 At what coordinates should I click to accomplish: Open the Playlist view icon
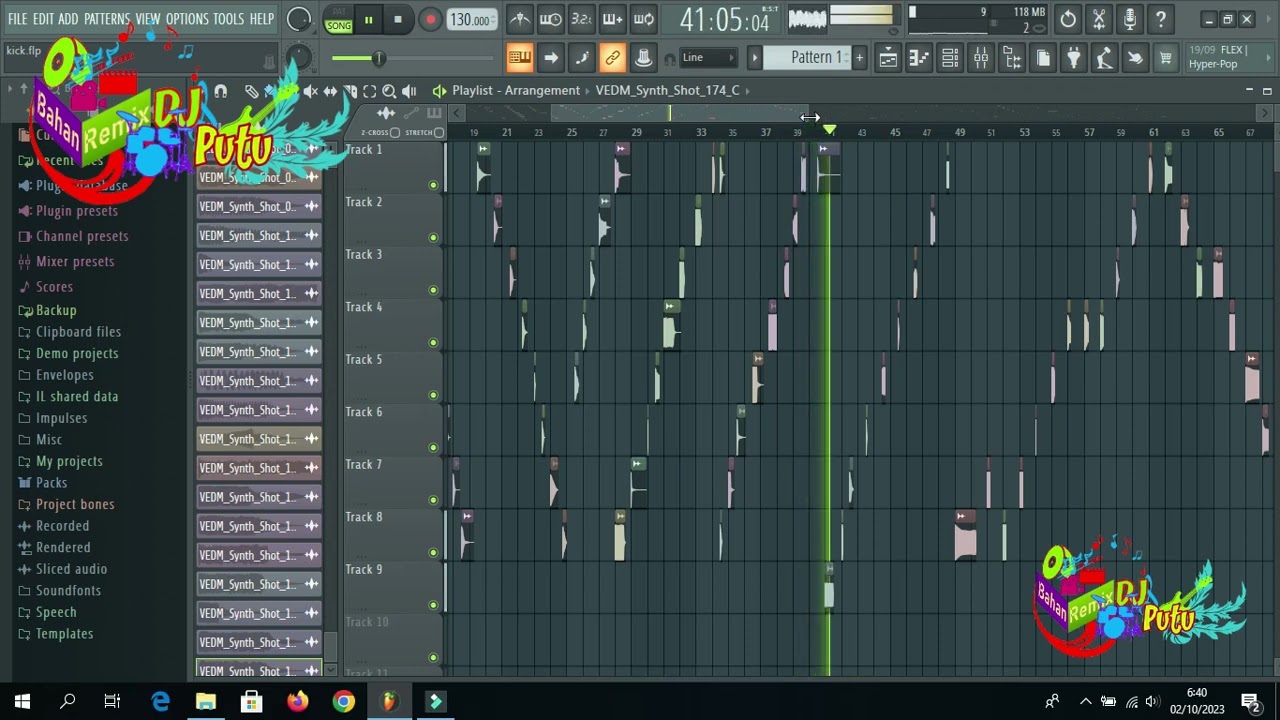[x=888, y=58]
